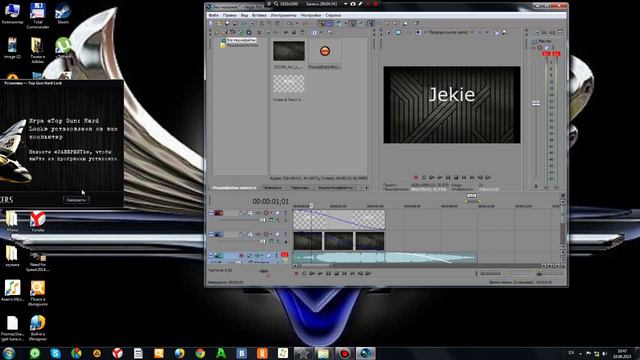The height and width of the screenshot is (360, 640).
Task: Click the preview external monitor icon
Action: pos(398,32)
